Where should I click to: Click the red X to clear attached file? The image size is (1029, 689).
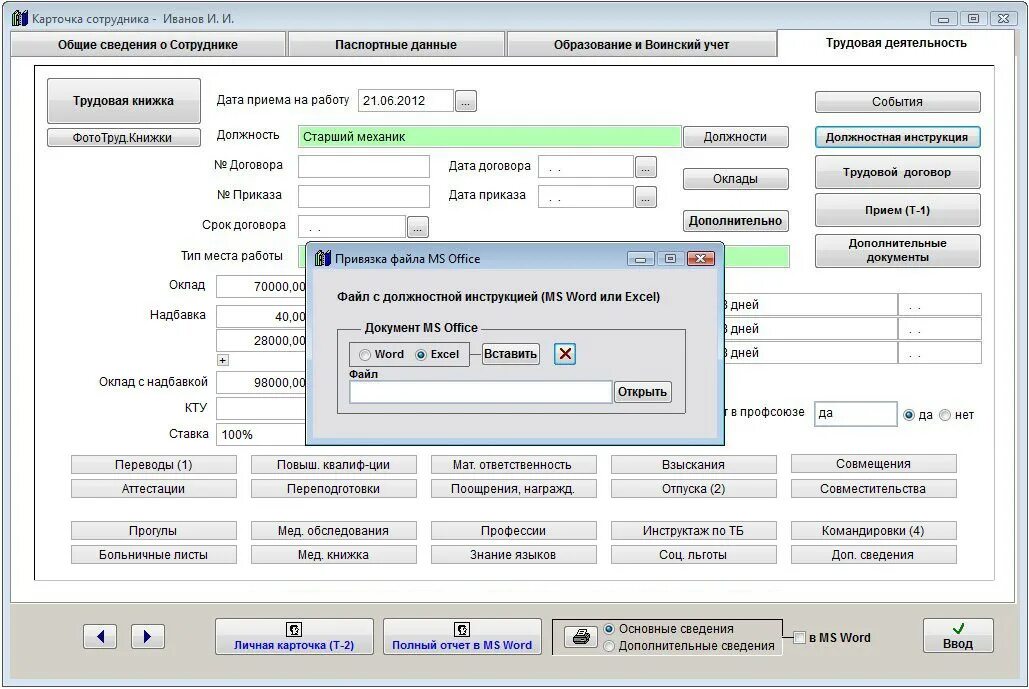tap(565, 354)
